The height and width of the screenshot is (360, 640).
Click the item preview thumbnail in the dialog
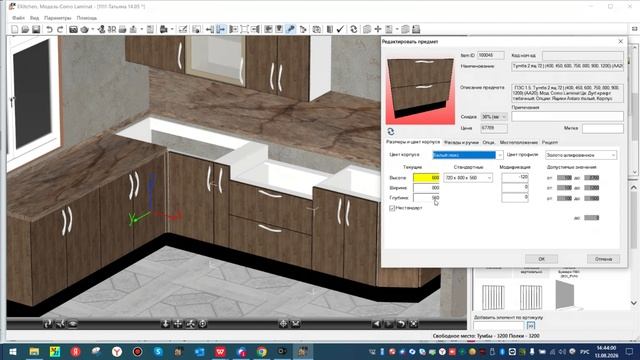pos(420,91)
